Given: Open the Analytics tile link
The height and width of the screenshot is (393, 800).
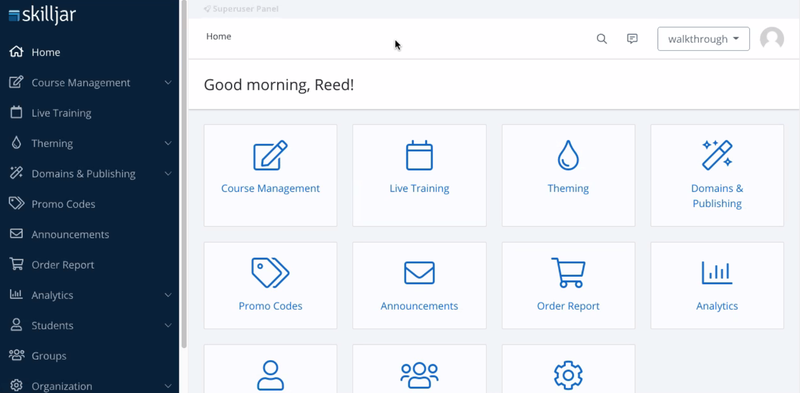Looking at the screenshot, I should click(x=717, y=306).
